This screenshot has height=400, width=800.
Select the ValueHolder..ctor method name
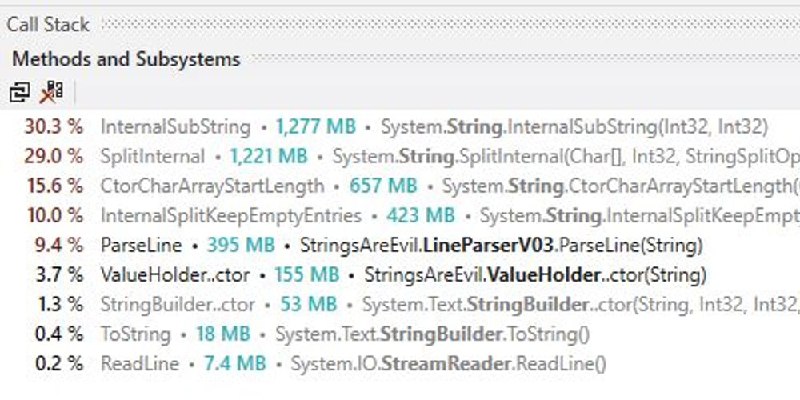pos(175,275)
